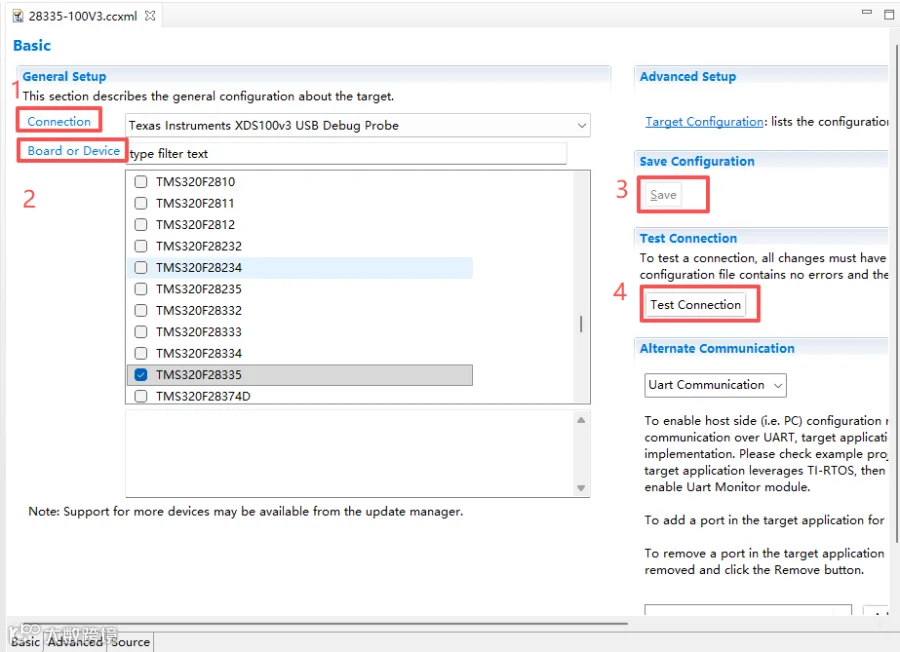The width and height of the screenshot is (900, 652).
Task: Switch to the Advanced tab
Action: (75, 642)
